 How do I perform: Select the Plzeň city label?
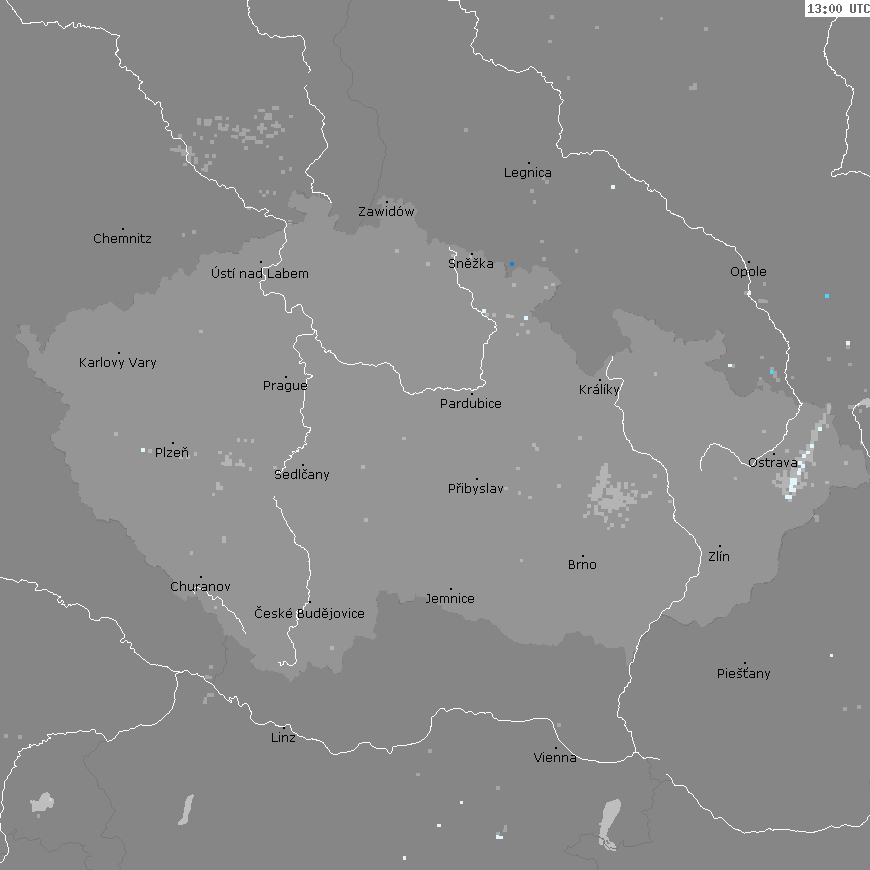171,453
